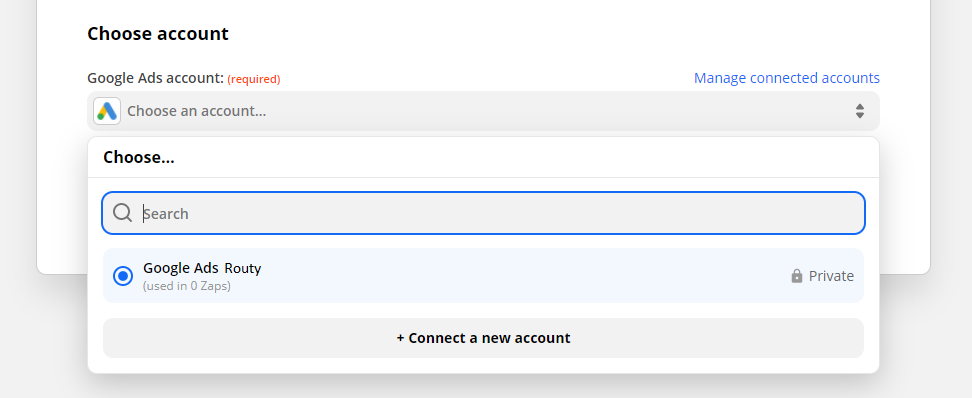The image size is (972, 398).
Task: Click the plus sign on Connect button
Action: 400,338
